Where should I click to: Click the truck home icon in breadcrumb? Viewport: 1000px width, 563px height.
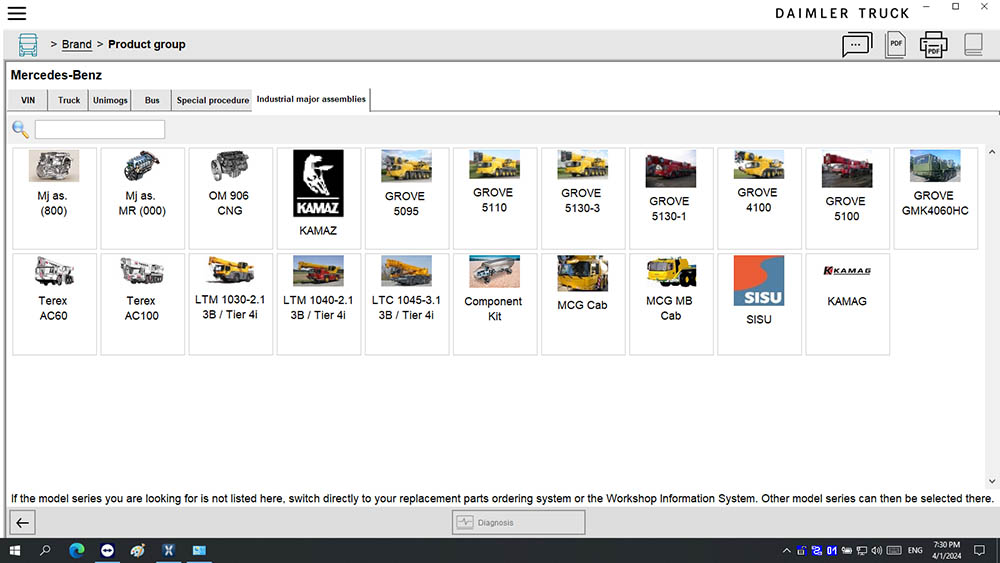(x=27, y=45)
